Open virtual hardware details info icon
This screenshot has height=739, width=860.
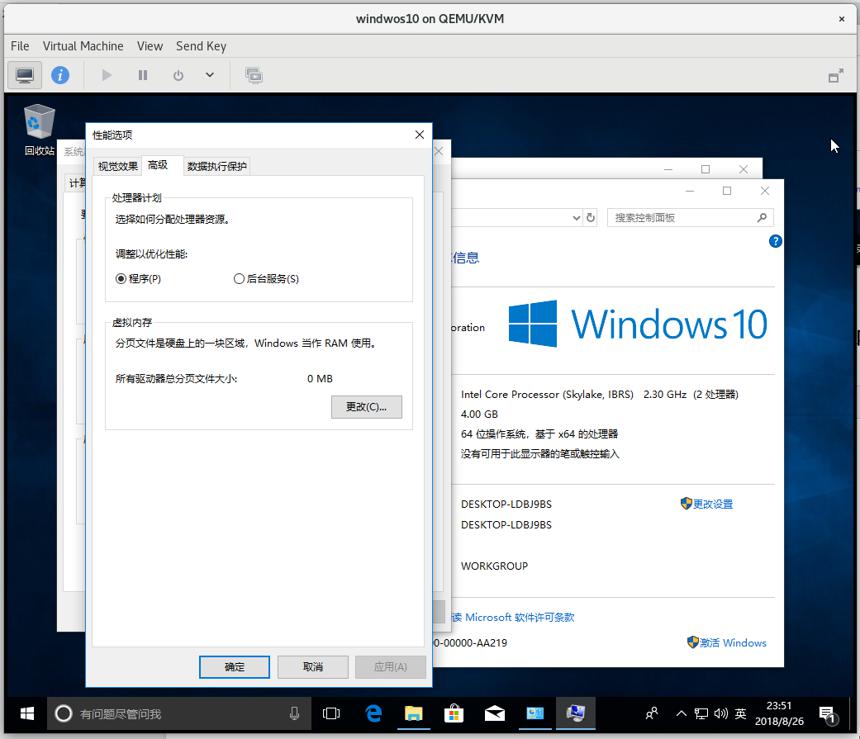[60, 75]
